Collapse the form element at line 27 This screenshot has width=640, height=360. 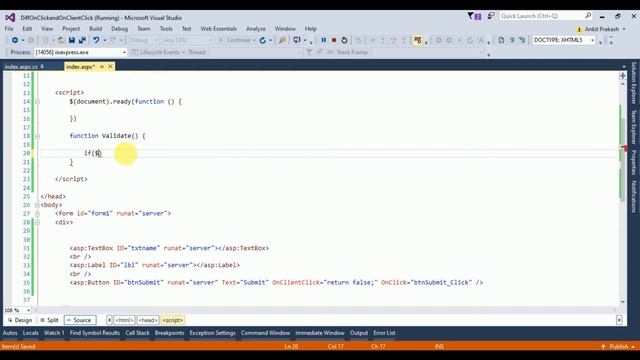click(x=37, y=213)
